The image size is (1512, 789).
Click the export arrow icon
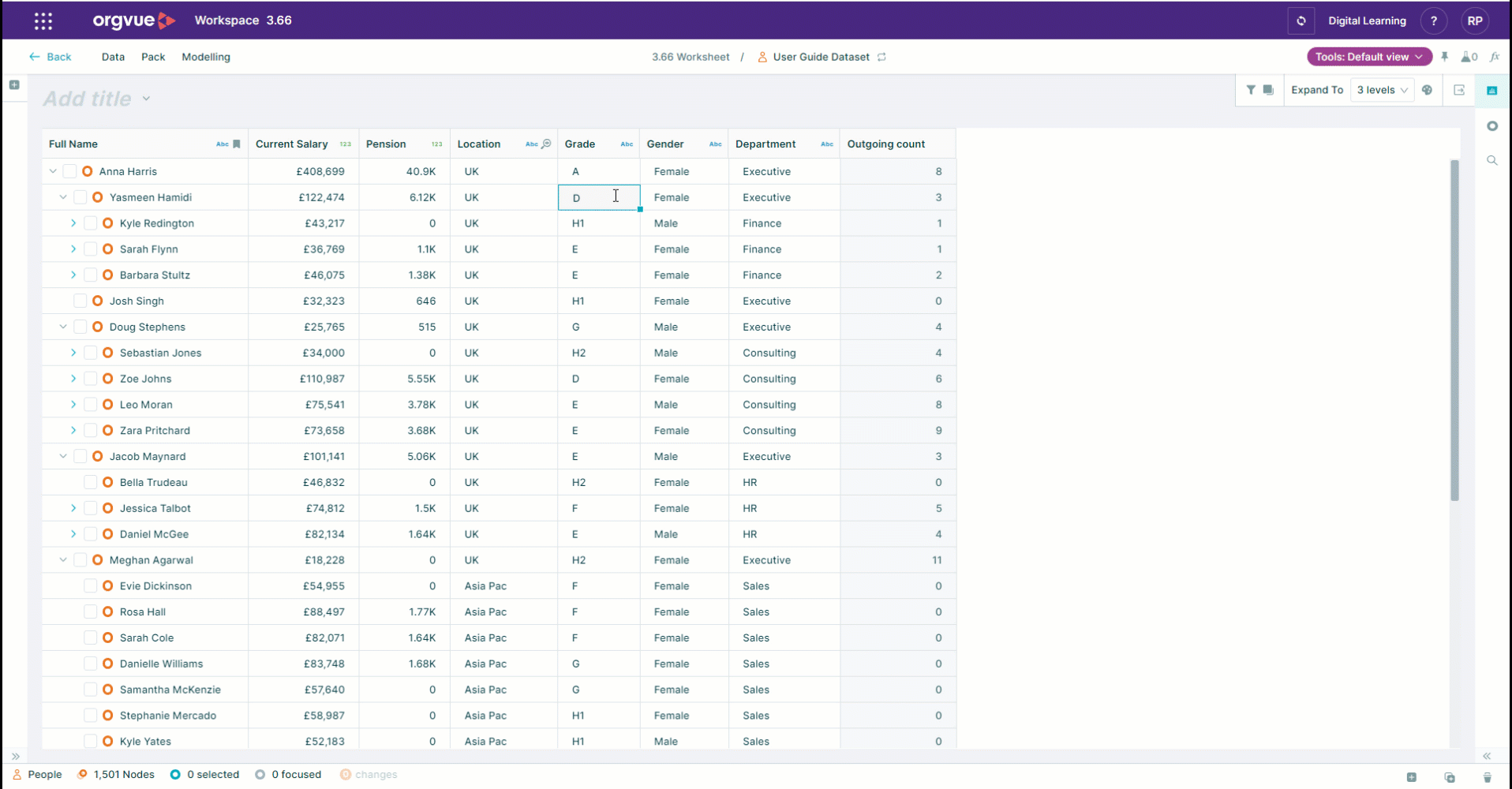[x=1459, y=90]
